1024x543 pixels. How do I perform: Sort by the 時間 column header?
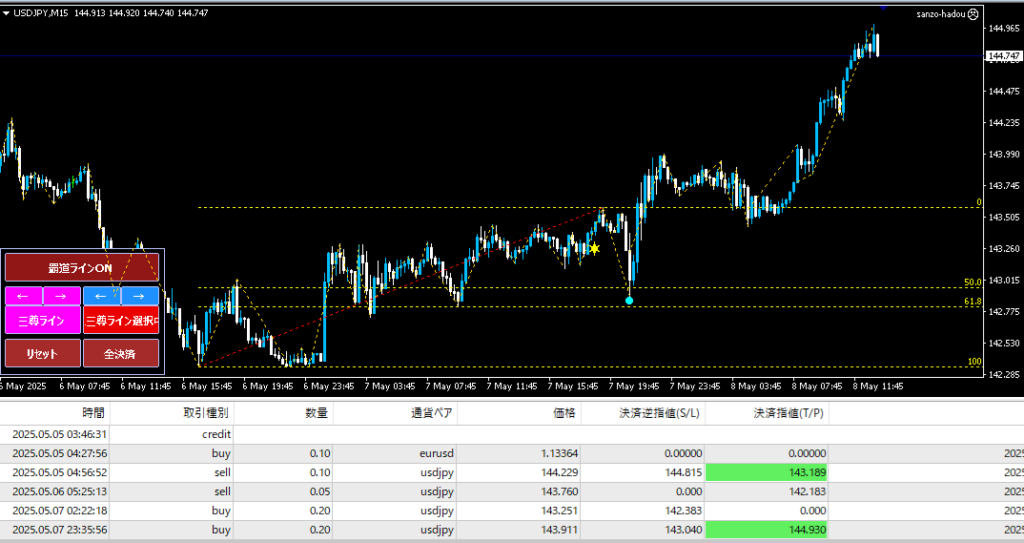pos(94,412)
